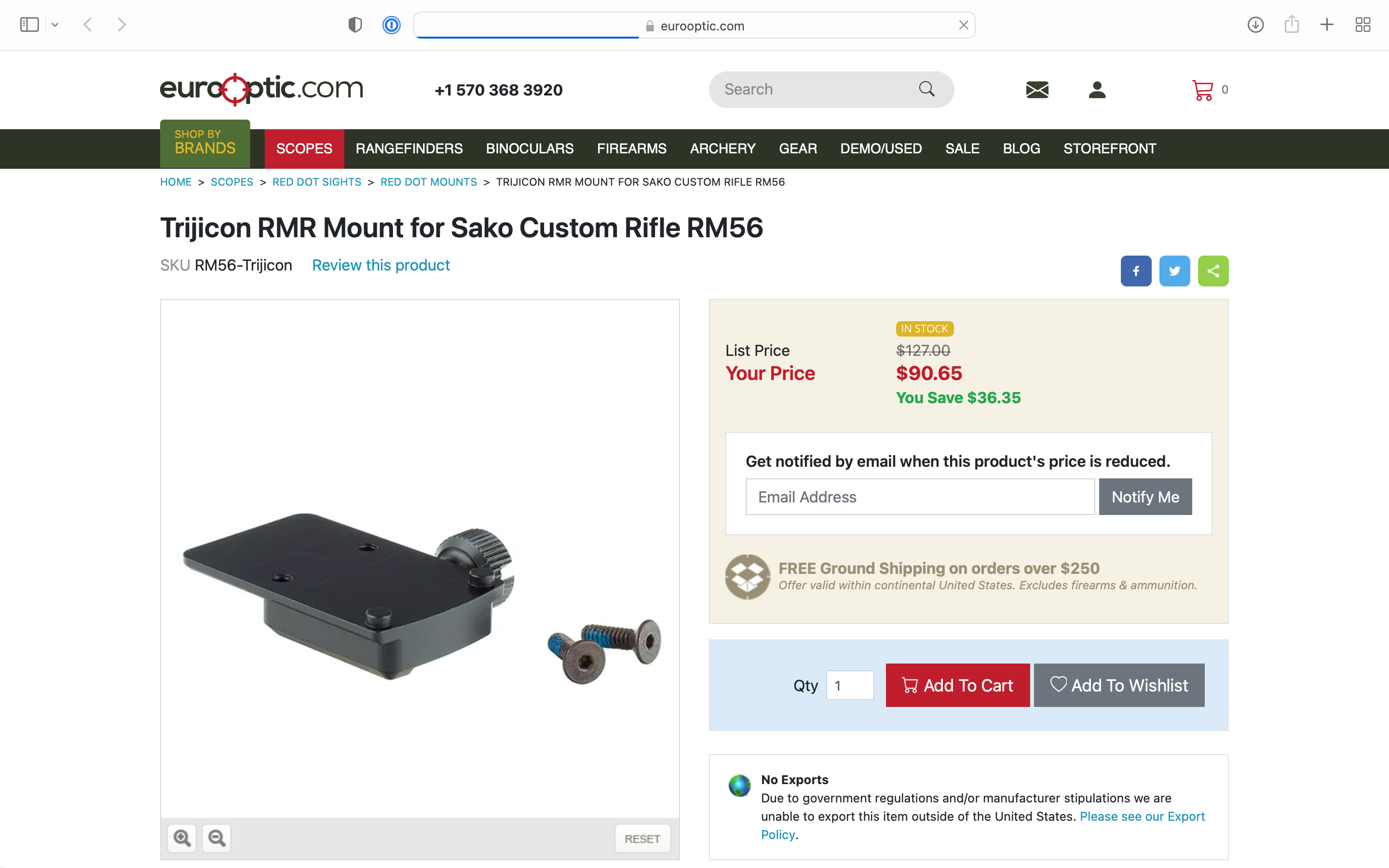Viewport: 1389px width, 868px height.
Task: Click the search magnifier icon
Action: [x=926, y=89]
